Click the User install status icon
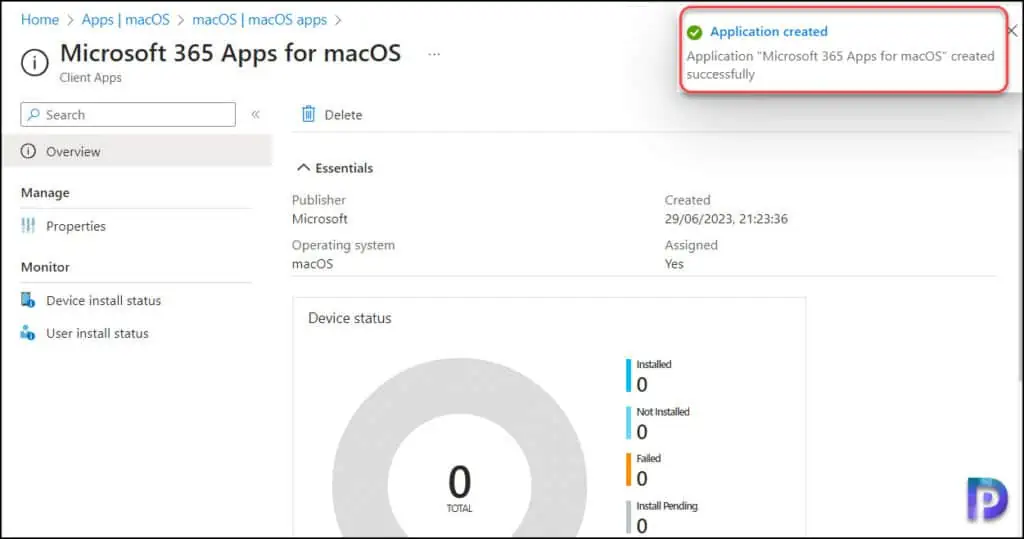 27,333
